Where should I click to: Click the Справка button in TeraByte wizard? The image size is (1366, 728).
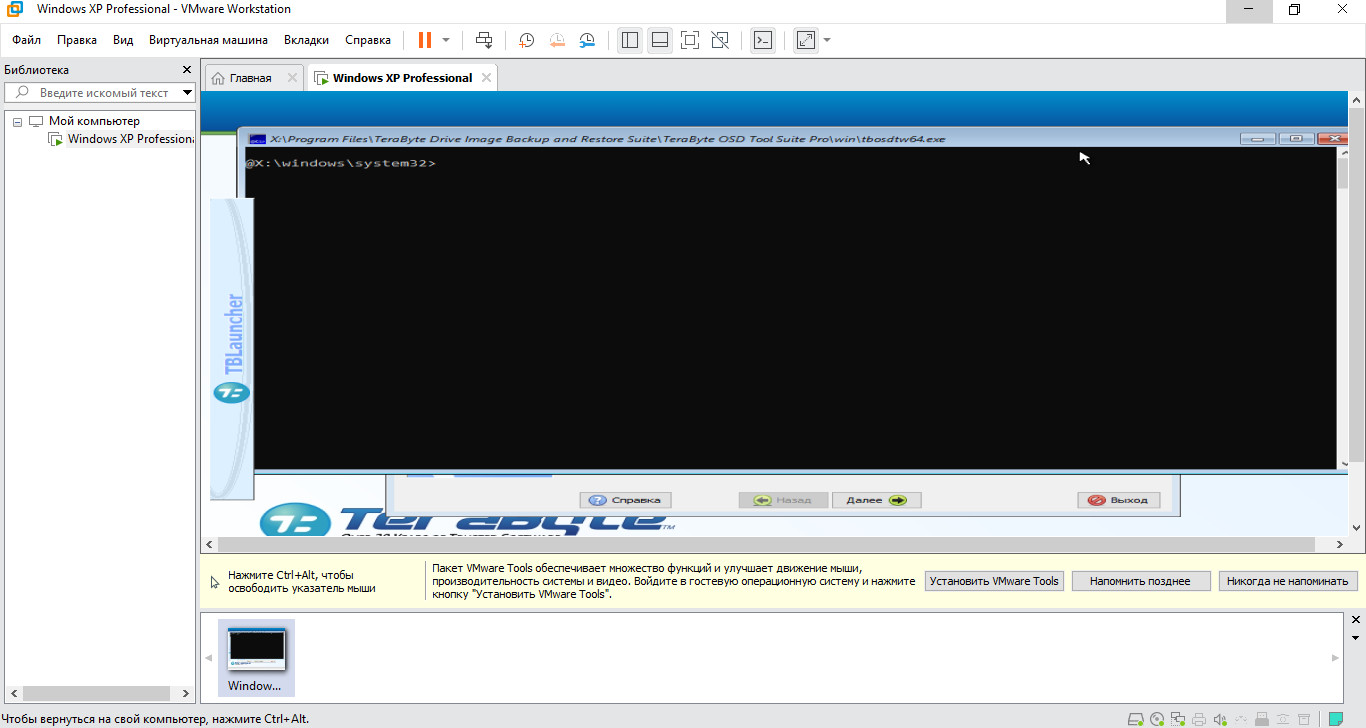pyautogui.click(x=626, y=500)
